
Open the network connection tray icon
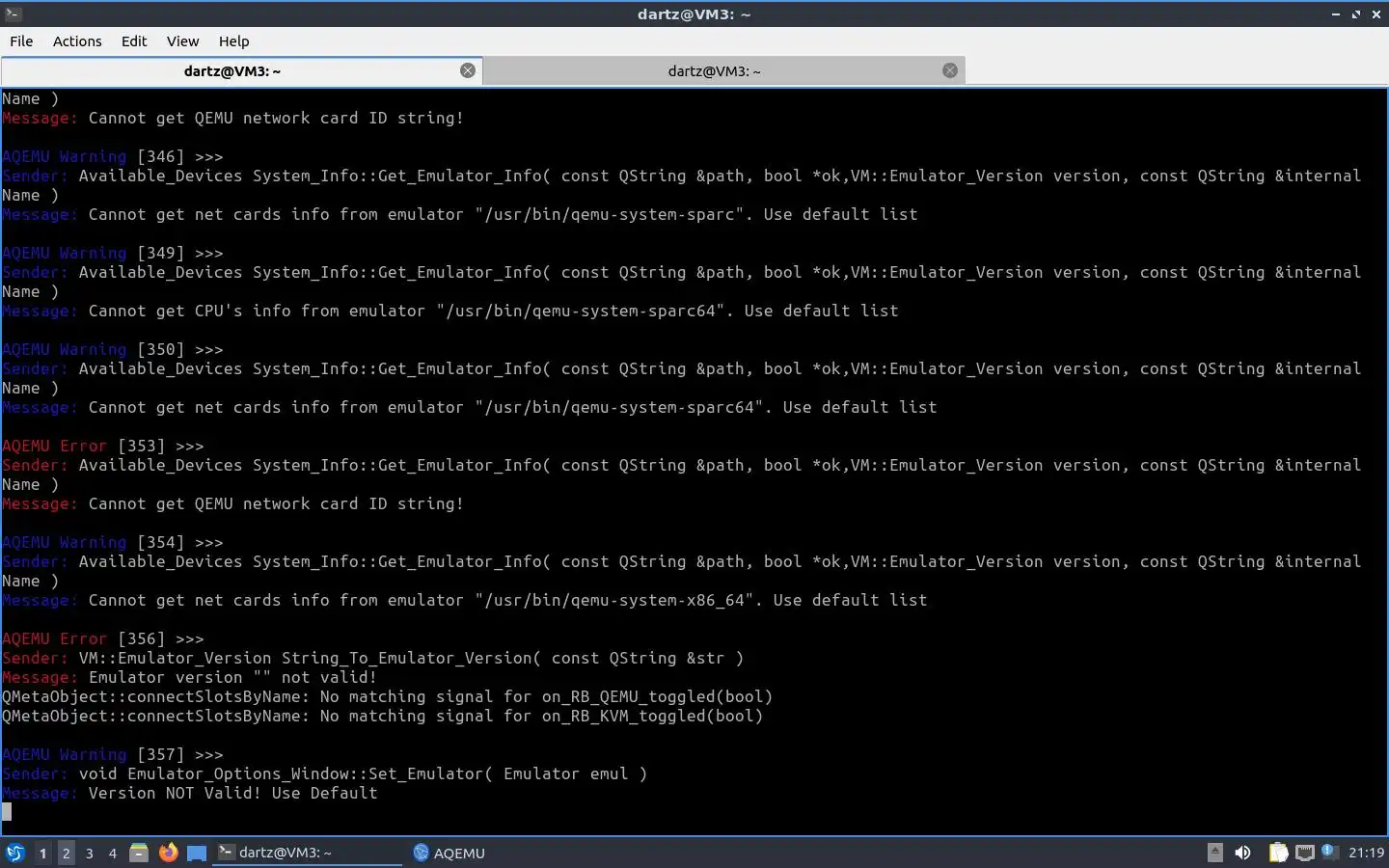[1305, 853]
